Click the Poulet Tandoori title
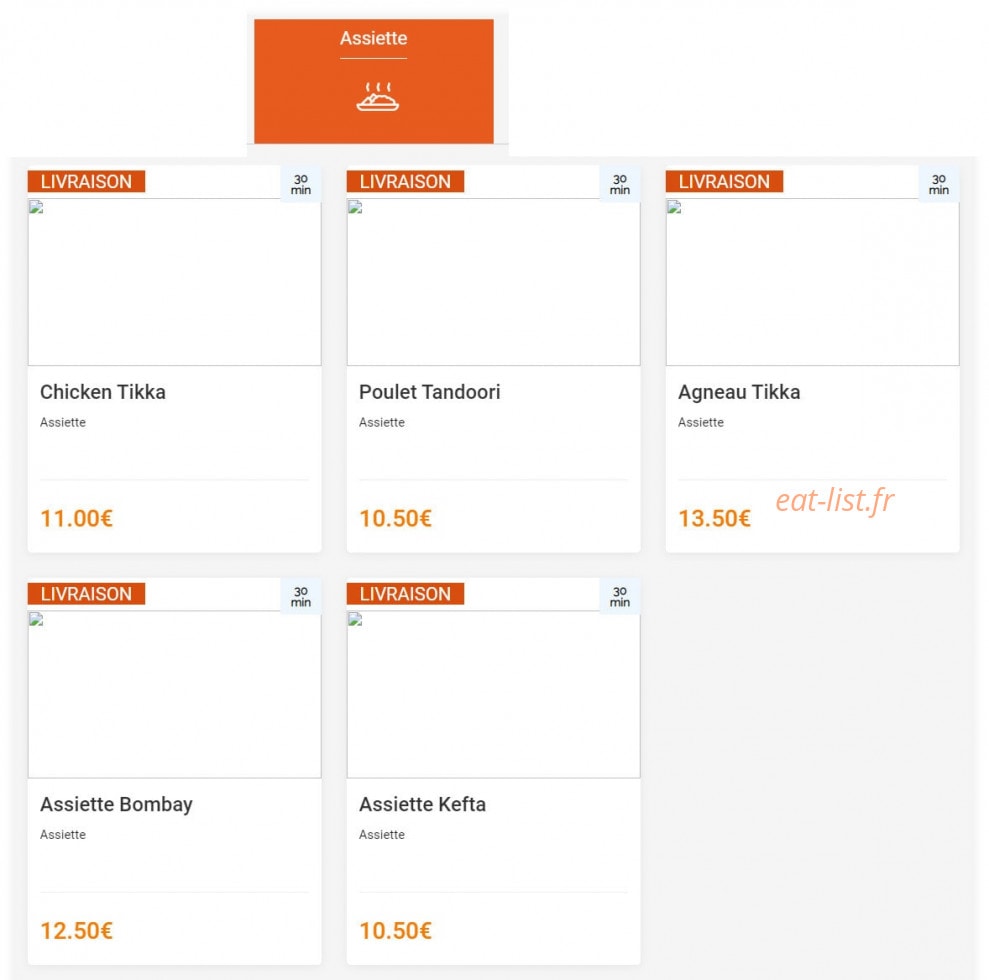The width and height of the screenshot is (989, 980). [430, 392]
